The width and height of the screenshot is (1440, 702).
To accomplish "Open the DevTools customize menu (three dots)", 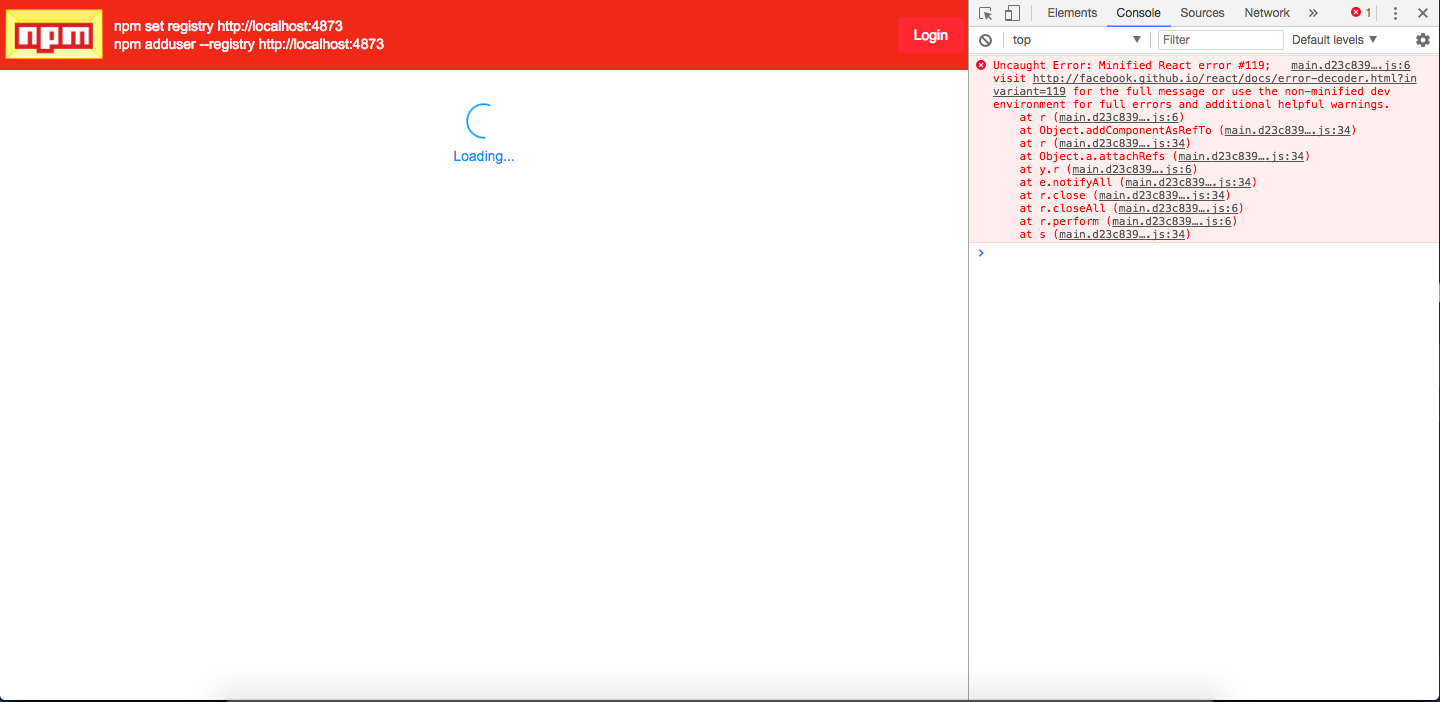I will [x=1395, y=13].
